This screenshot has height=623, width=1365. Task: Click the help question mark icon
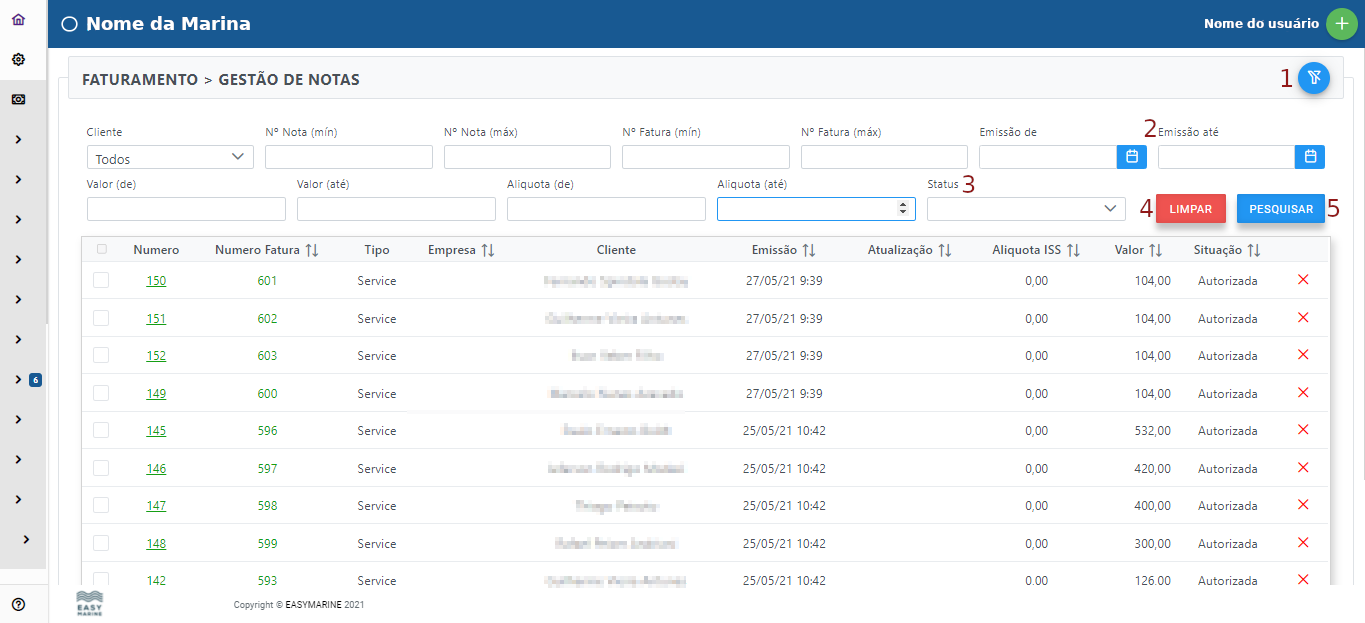[x=18, y=604]
